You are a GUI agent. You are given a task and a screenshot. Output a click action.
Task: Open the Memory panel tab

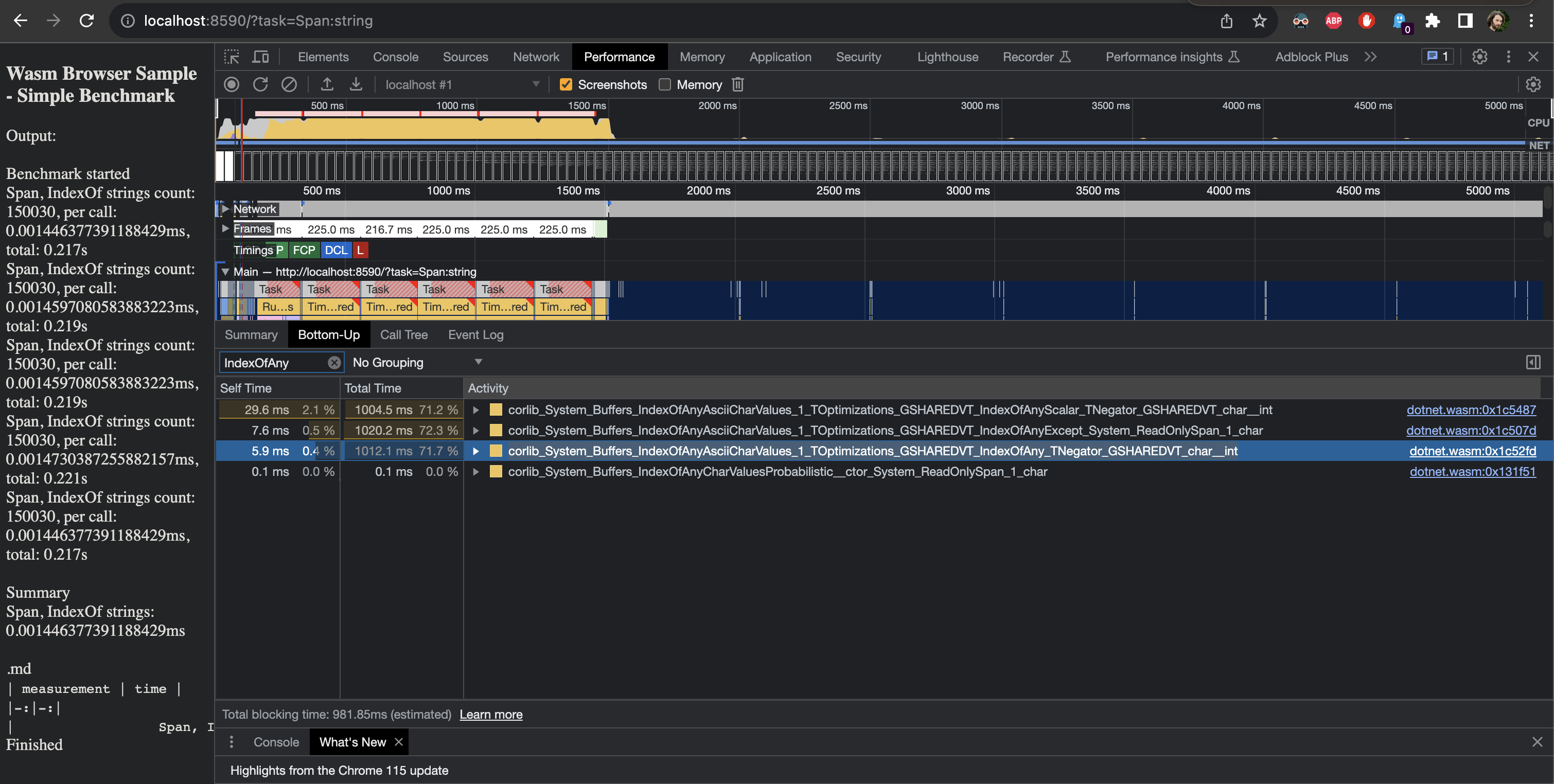701,57
